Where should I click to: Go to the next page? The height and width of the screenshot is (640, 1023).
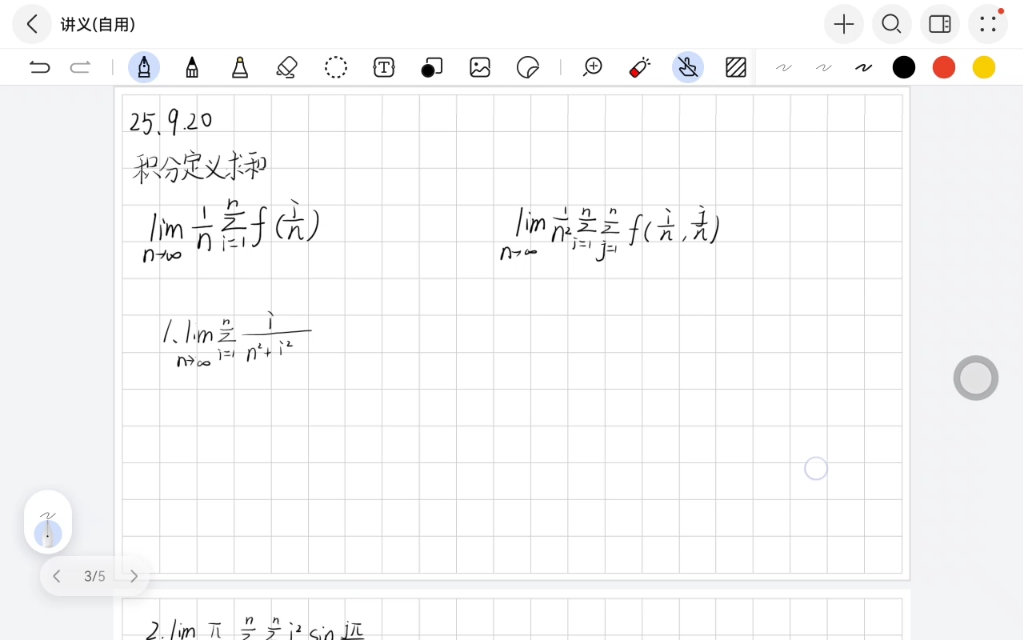point(134,576)
